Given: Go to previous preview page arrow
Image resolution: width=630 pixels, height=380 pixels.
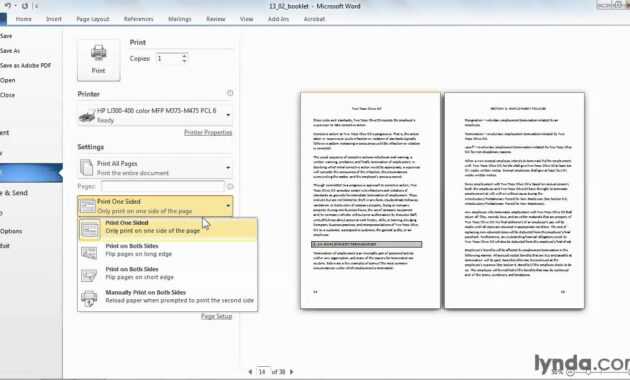Looking at the screenshot, I should point(250,372).
